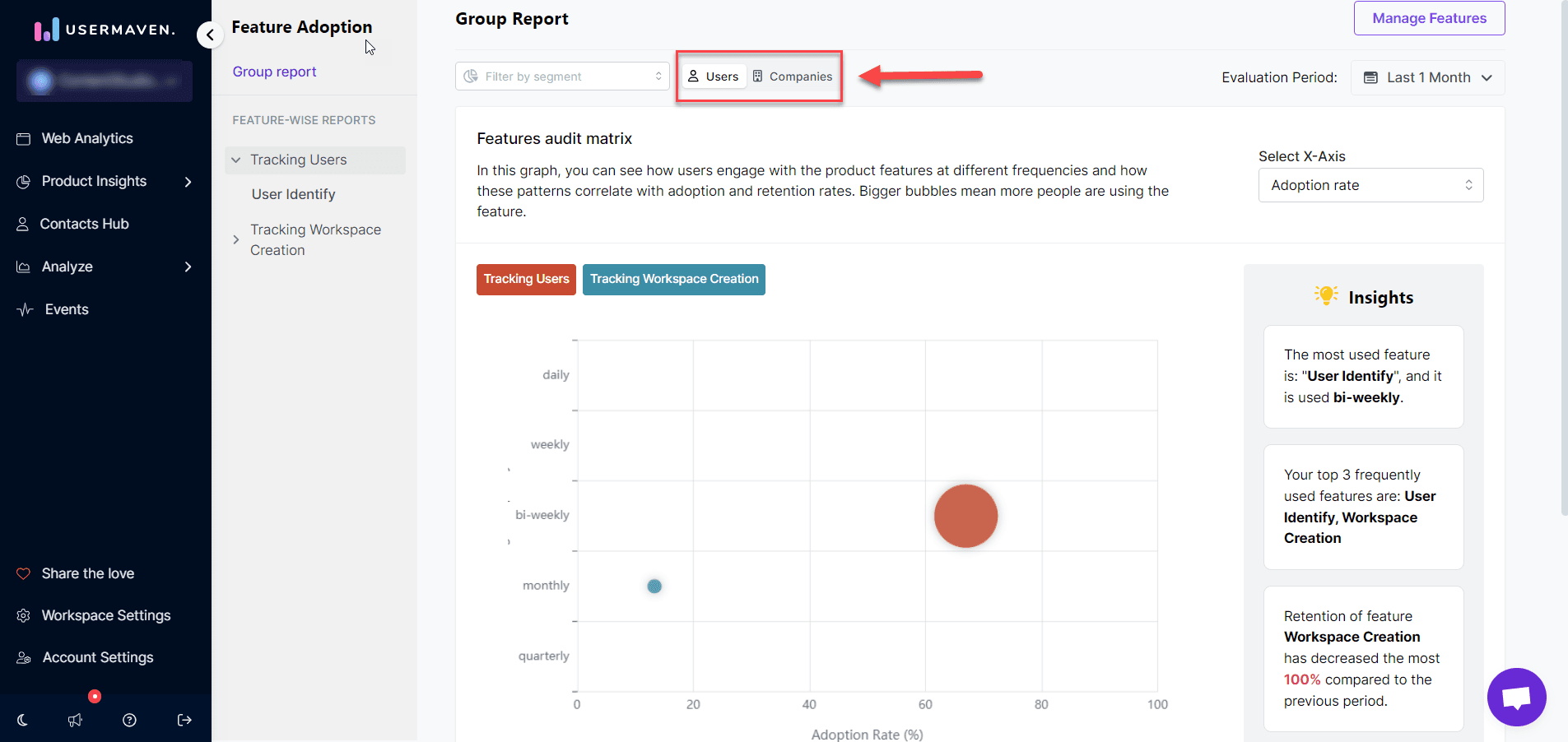Expand Tracking Workspace Creation tree item
The width and height of the screenshot is (1568, 742).
pyautogui.click(x=236, y=239)
